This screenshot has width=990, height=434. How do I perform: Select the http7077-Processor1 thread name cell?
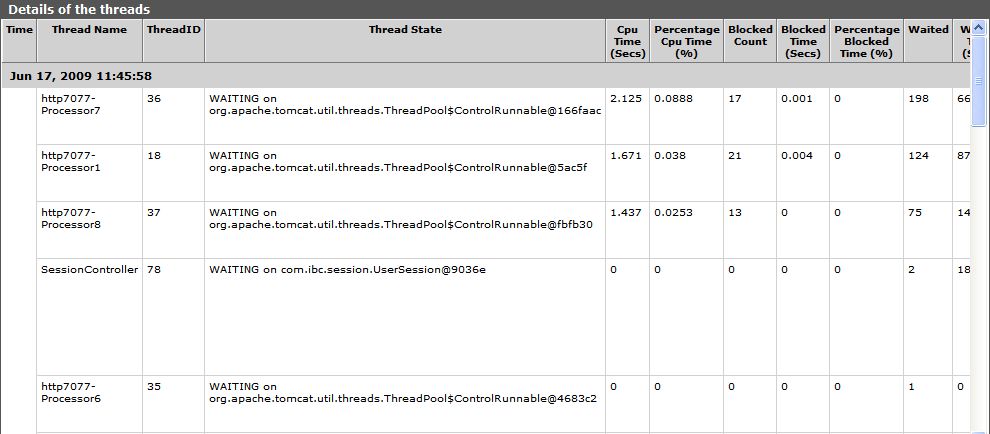click(x=89, y=172)
